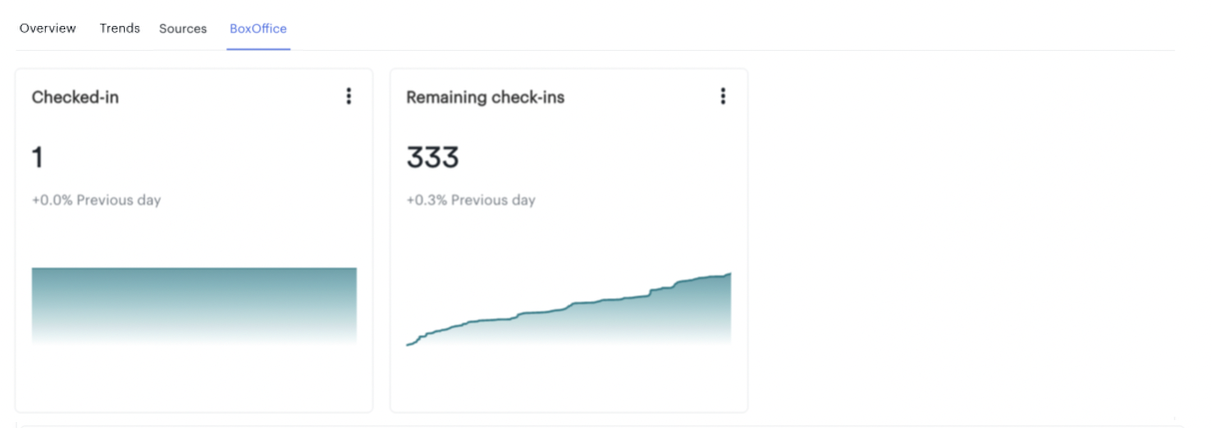
Task: Open the Sources tab
Action: (x=183, y=28)
